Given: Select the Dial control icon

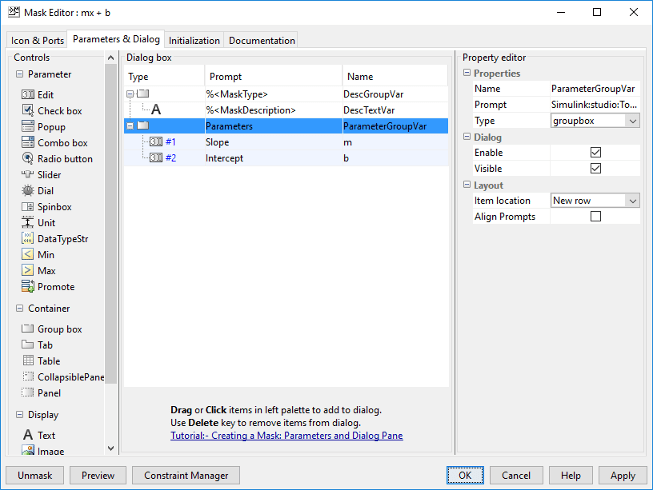Looking at the screenshot, I should [27, 191].
